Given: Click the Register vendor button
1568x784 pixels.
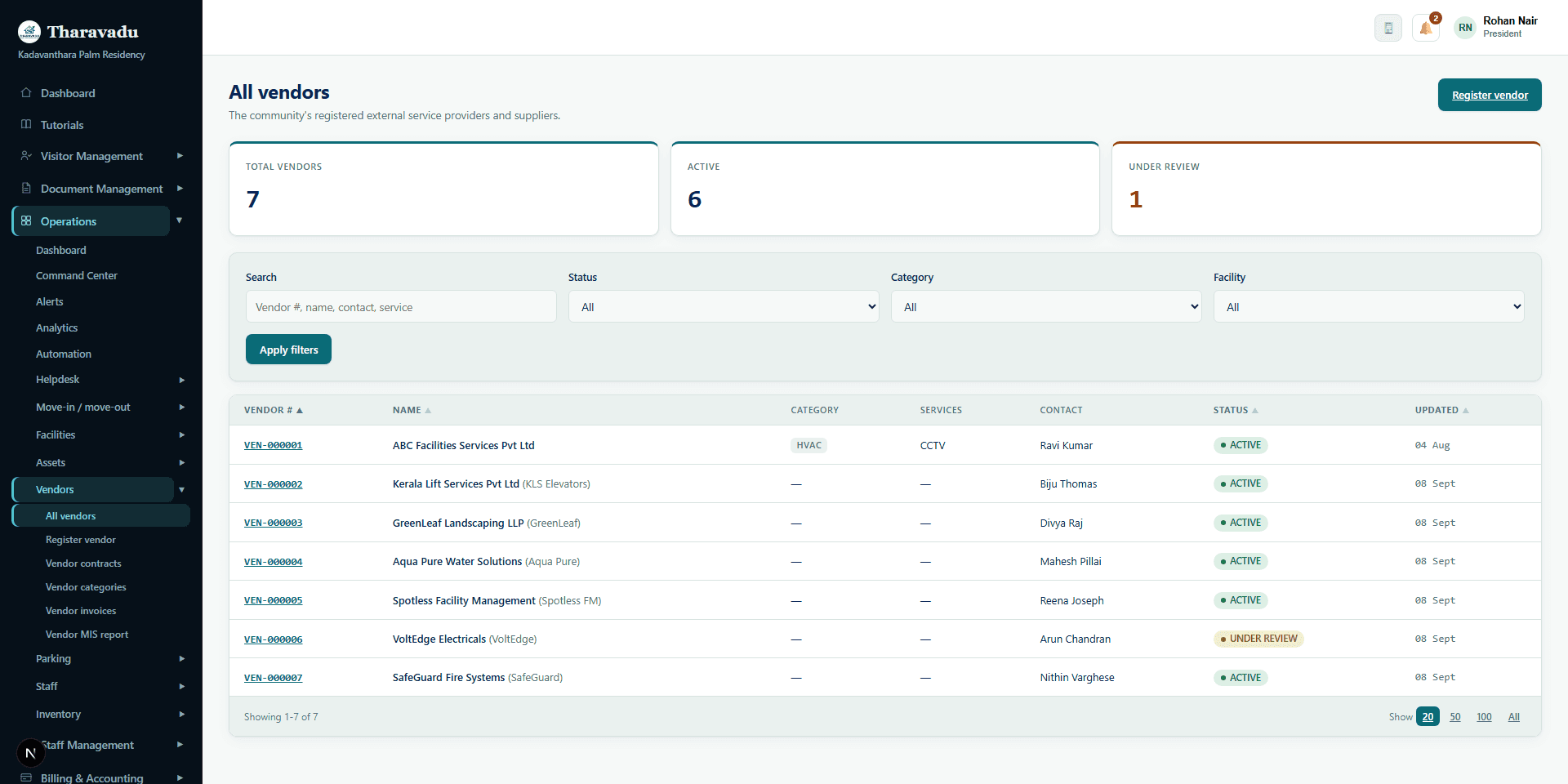Looking at the screenshot, I should click(x=1490, y=95).
